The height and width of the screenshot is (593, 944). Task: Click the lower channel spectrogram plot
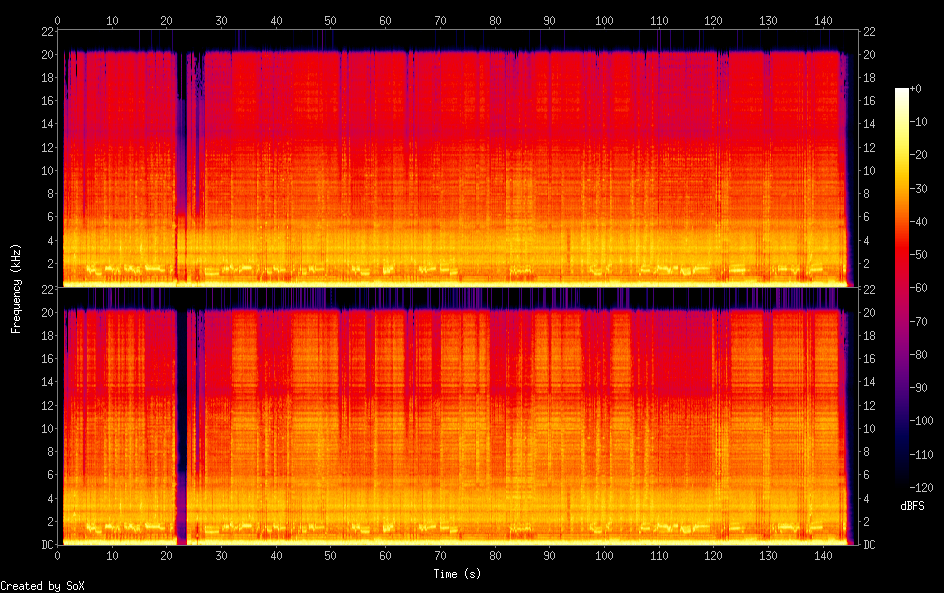click(457, 417)
